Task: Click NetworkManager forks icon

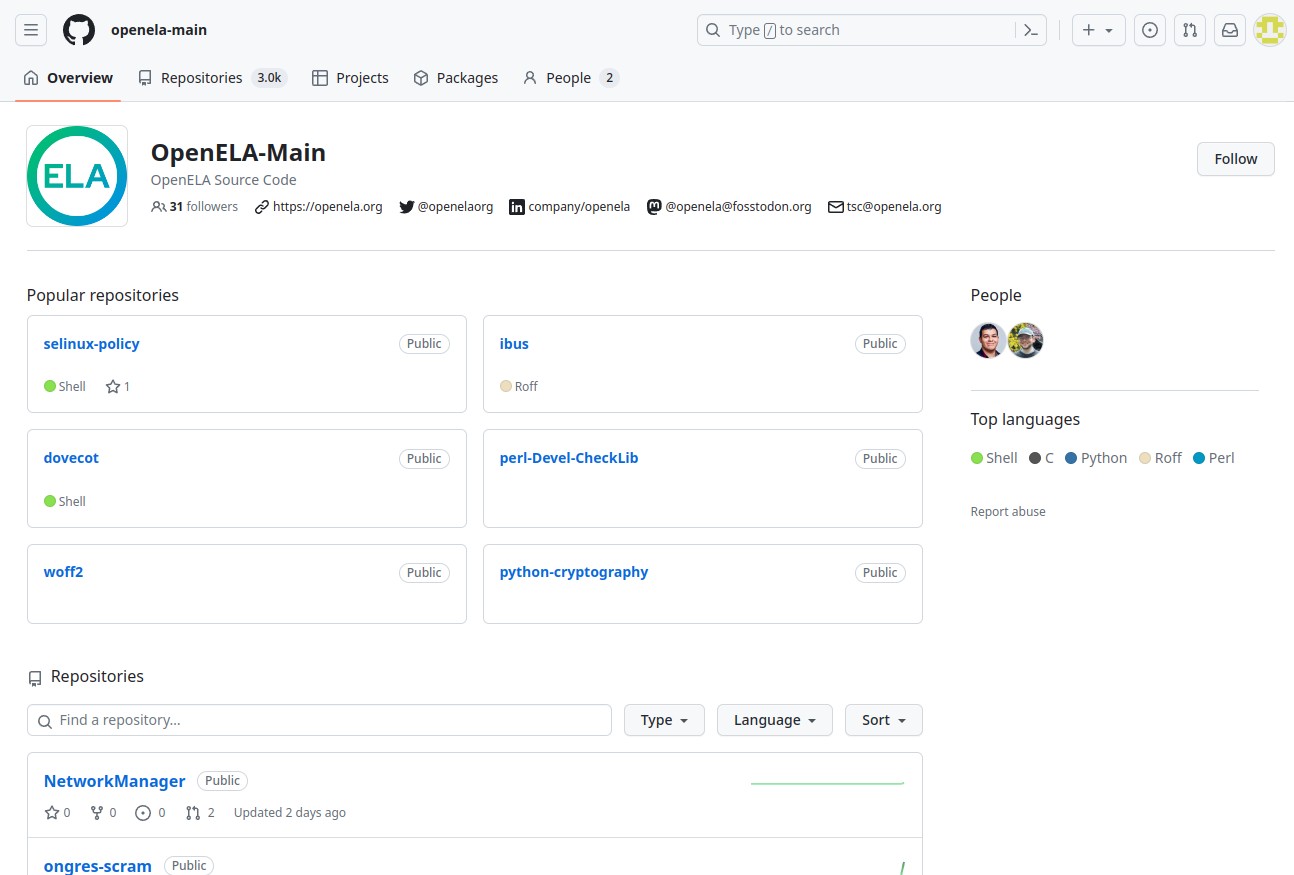Action: click(x=97, y=813)
